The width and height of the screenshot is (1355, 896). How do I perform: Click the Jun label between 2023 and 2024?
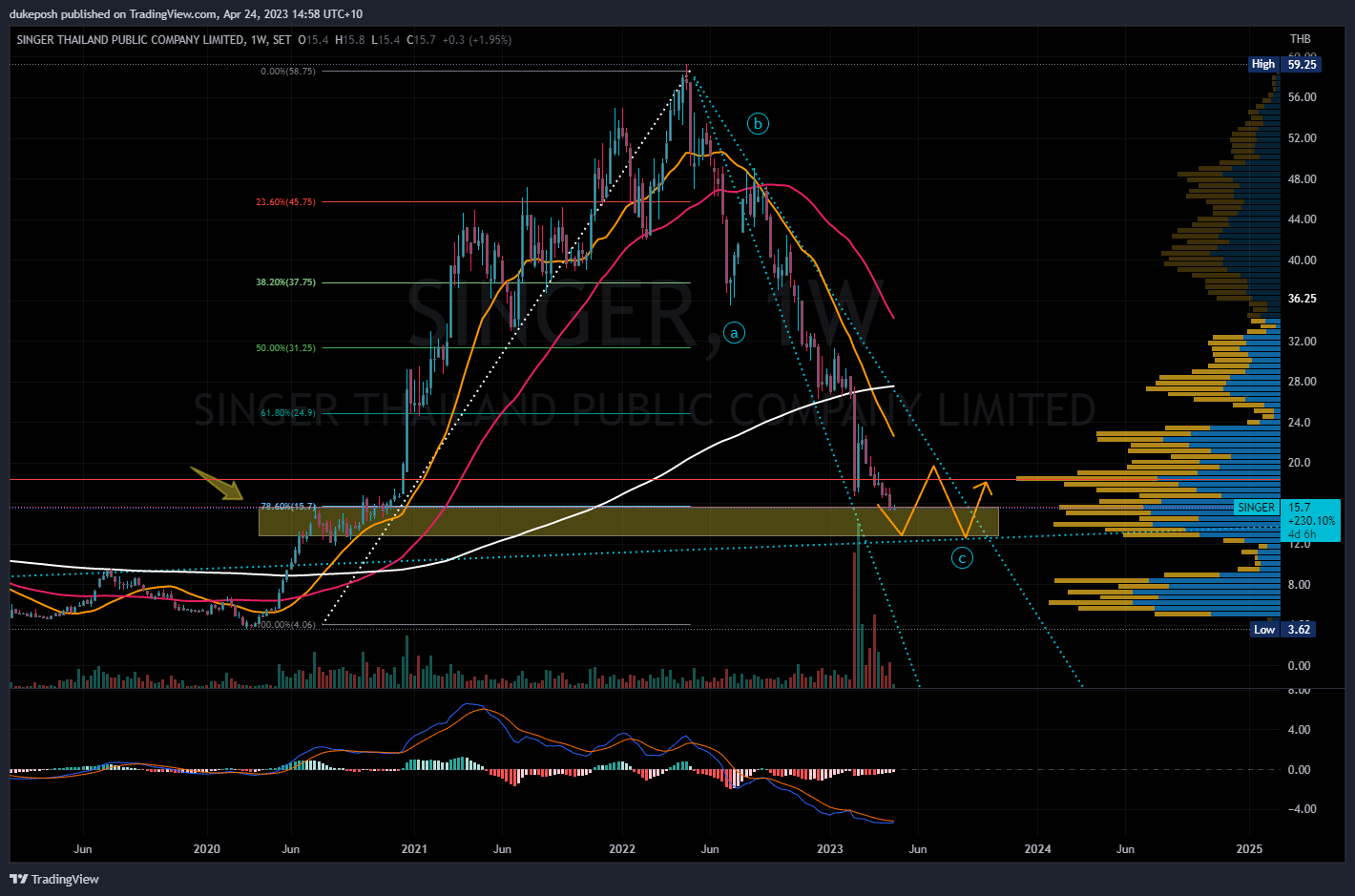click(x=917, y=849)
